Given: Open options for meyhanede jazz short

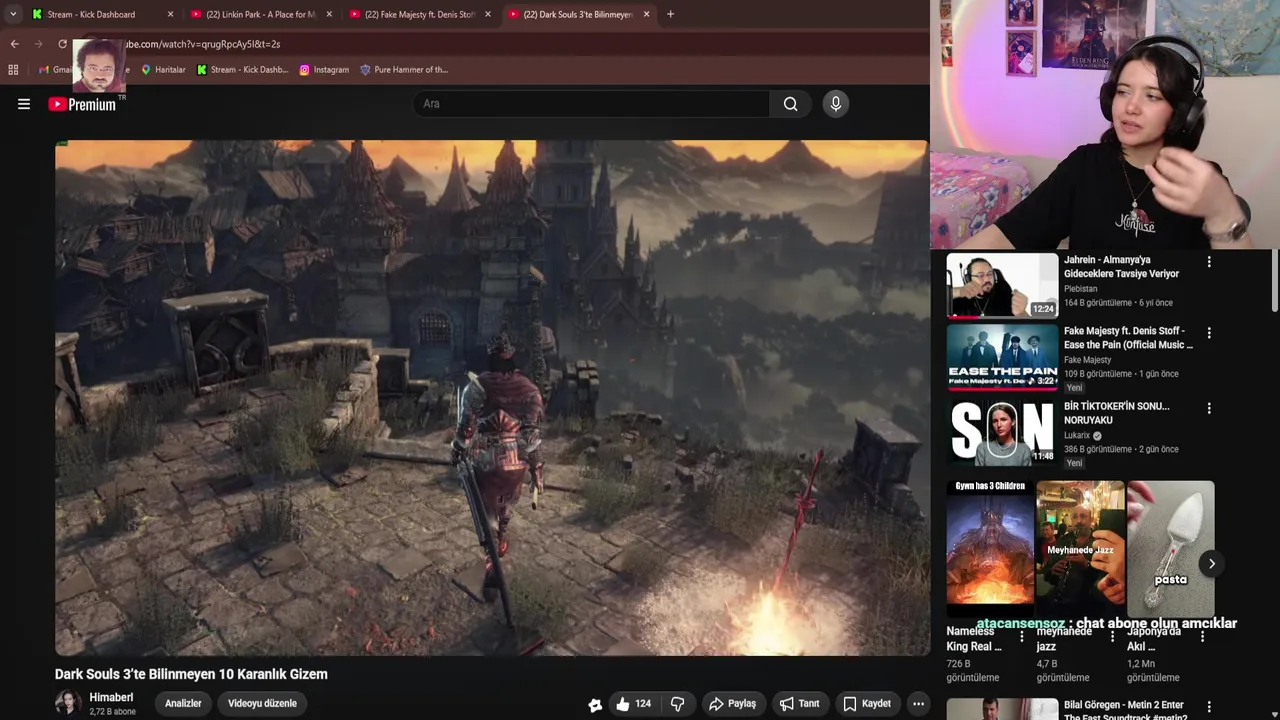Looking at the screenshot, I should point(1112,636).
